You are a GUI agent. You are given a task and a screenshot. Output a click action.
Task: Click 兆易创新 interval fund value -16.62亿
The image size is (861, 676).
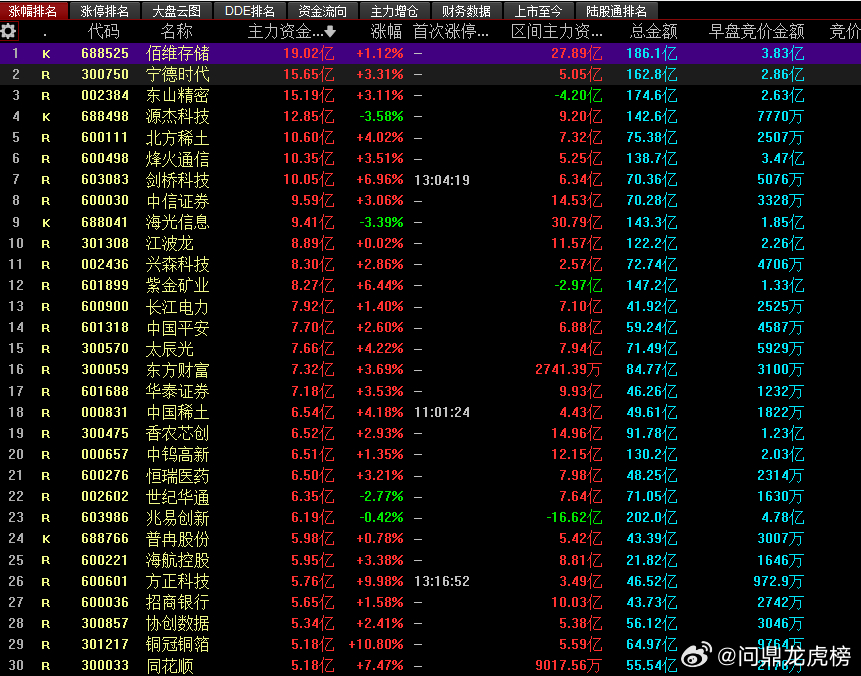574,517
